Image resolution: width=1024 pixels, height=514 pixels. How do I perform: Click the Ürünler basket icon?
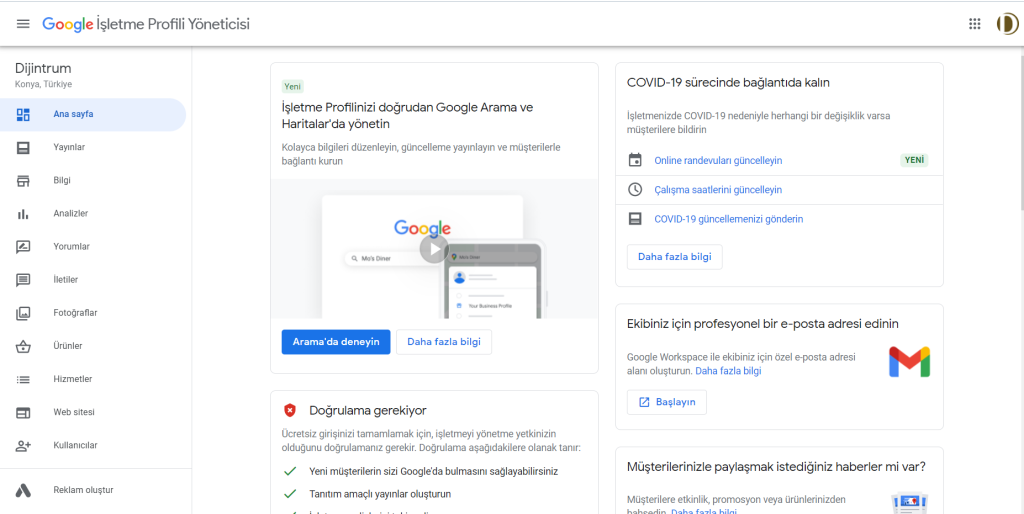click(x=23, y=347)
